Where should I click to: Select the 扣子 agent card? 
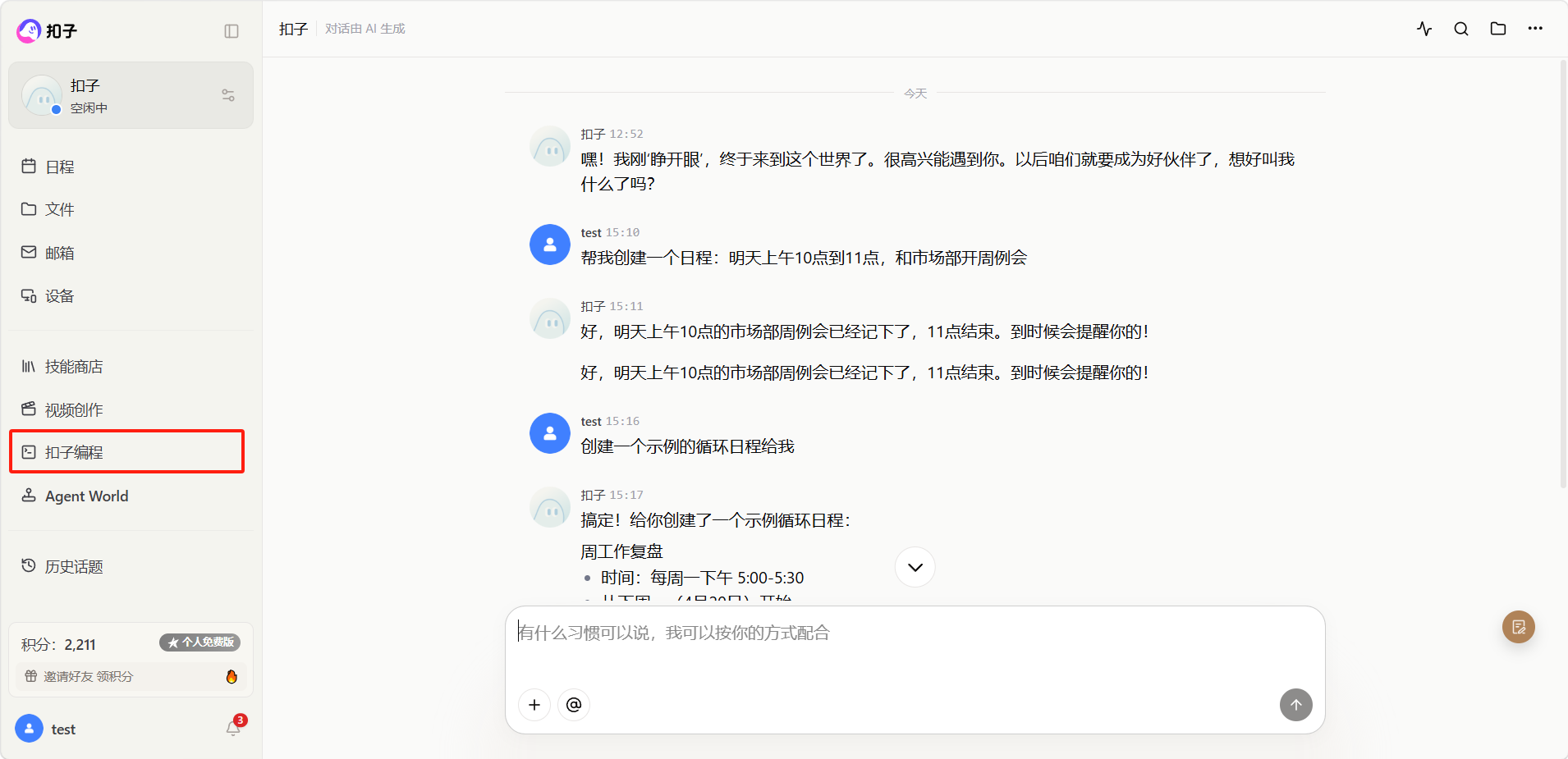coord(131,95)
